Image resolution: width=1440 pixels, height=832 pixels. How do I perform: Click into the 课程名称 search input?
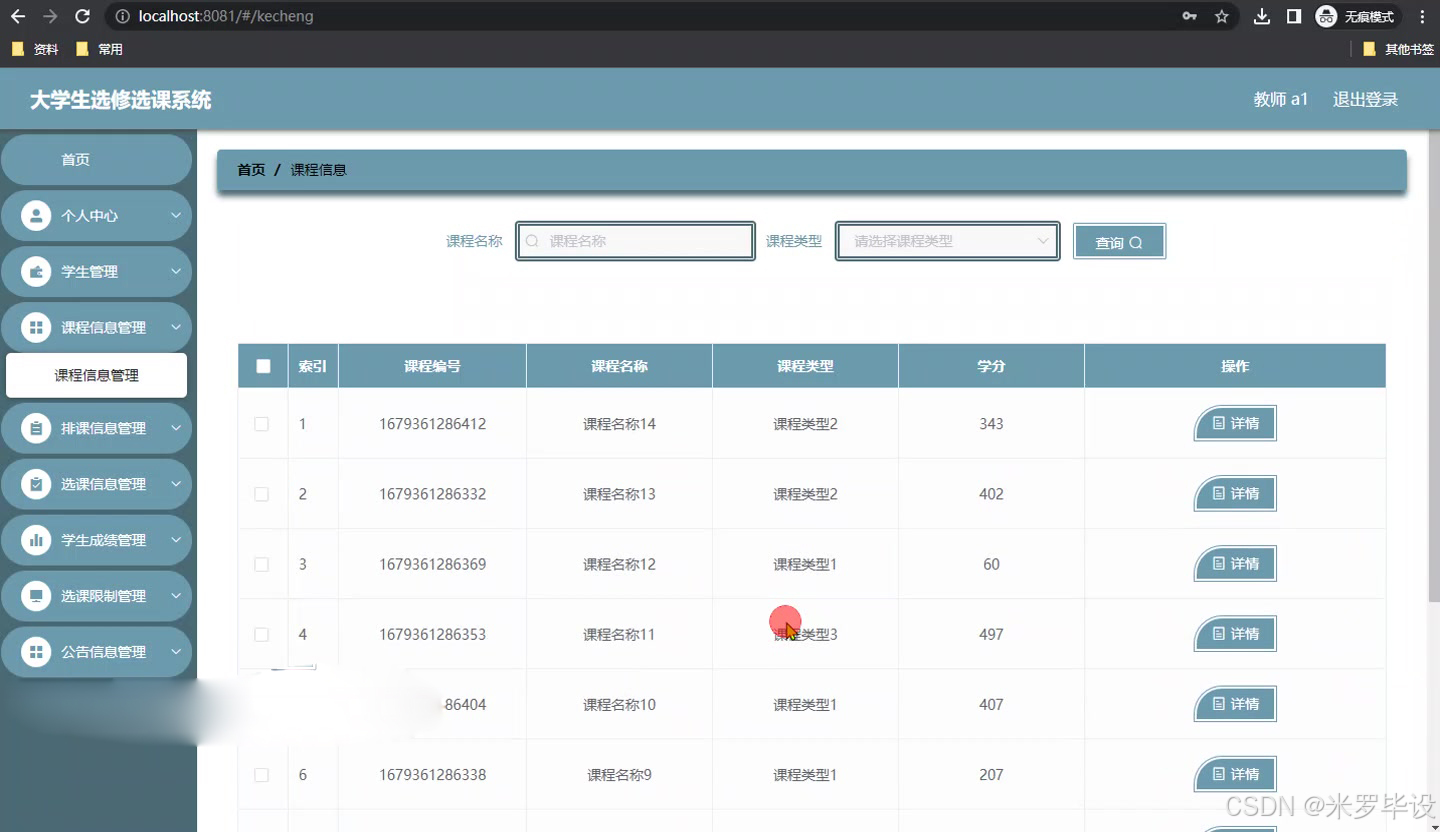[636, 241]
